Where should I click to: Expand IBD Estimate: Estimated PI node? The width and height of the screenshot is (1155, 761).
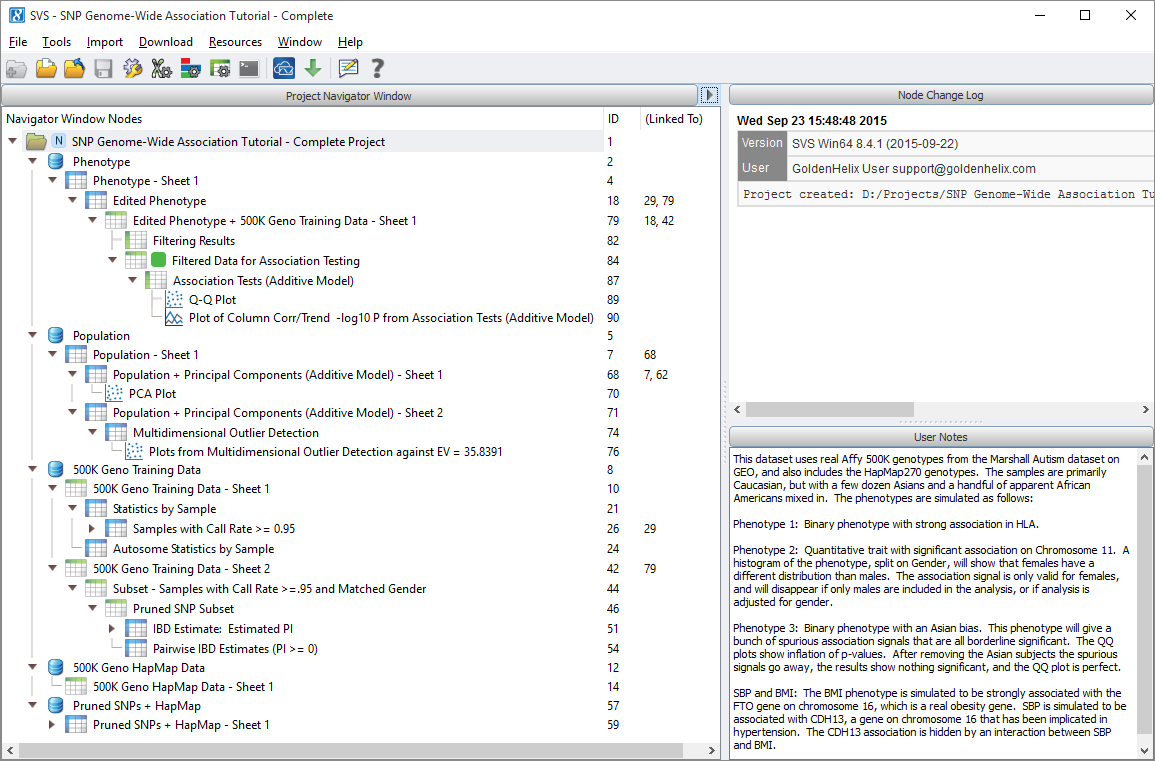(x=112, y=628)
